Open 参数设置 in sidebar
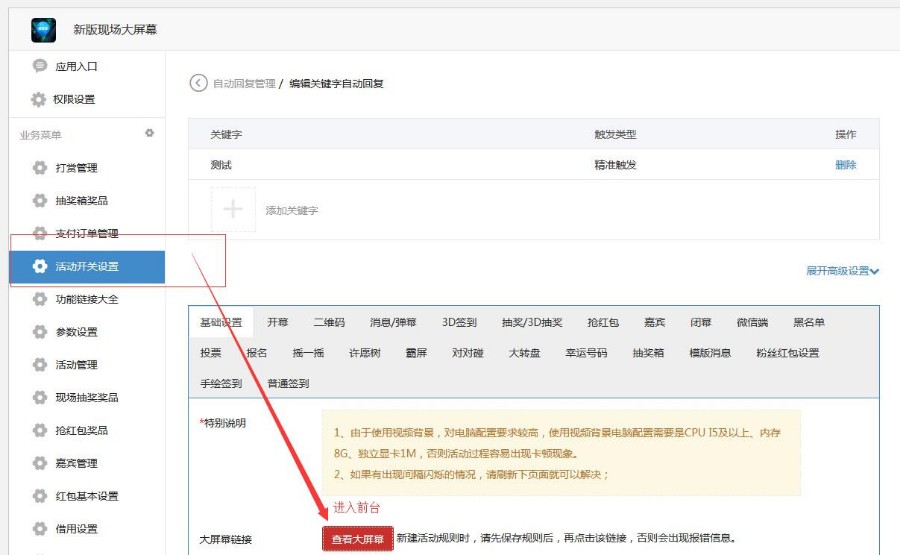 pos(76,332)
